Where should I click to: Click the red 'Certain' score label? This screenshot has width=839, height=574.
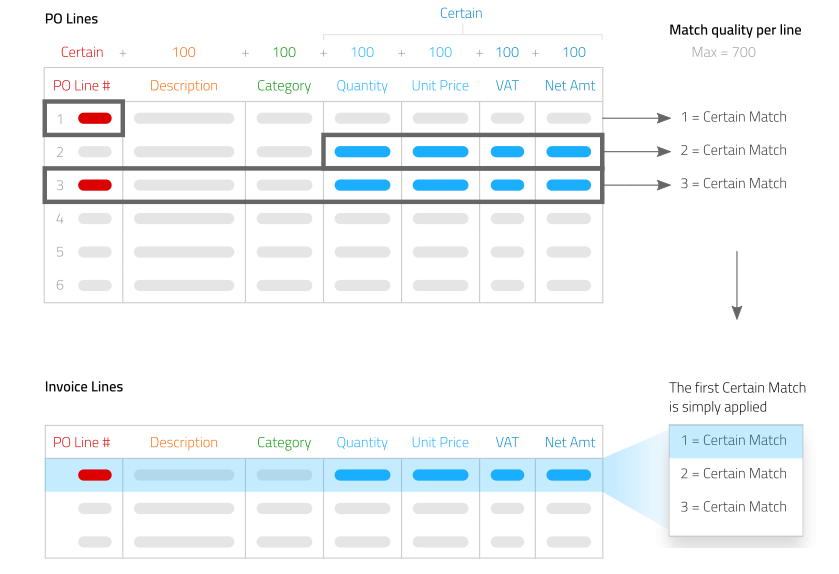click(x=82, y=52)
